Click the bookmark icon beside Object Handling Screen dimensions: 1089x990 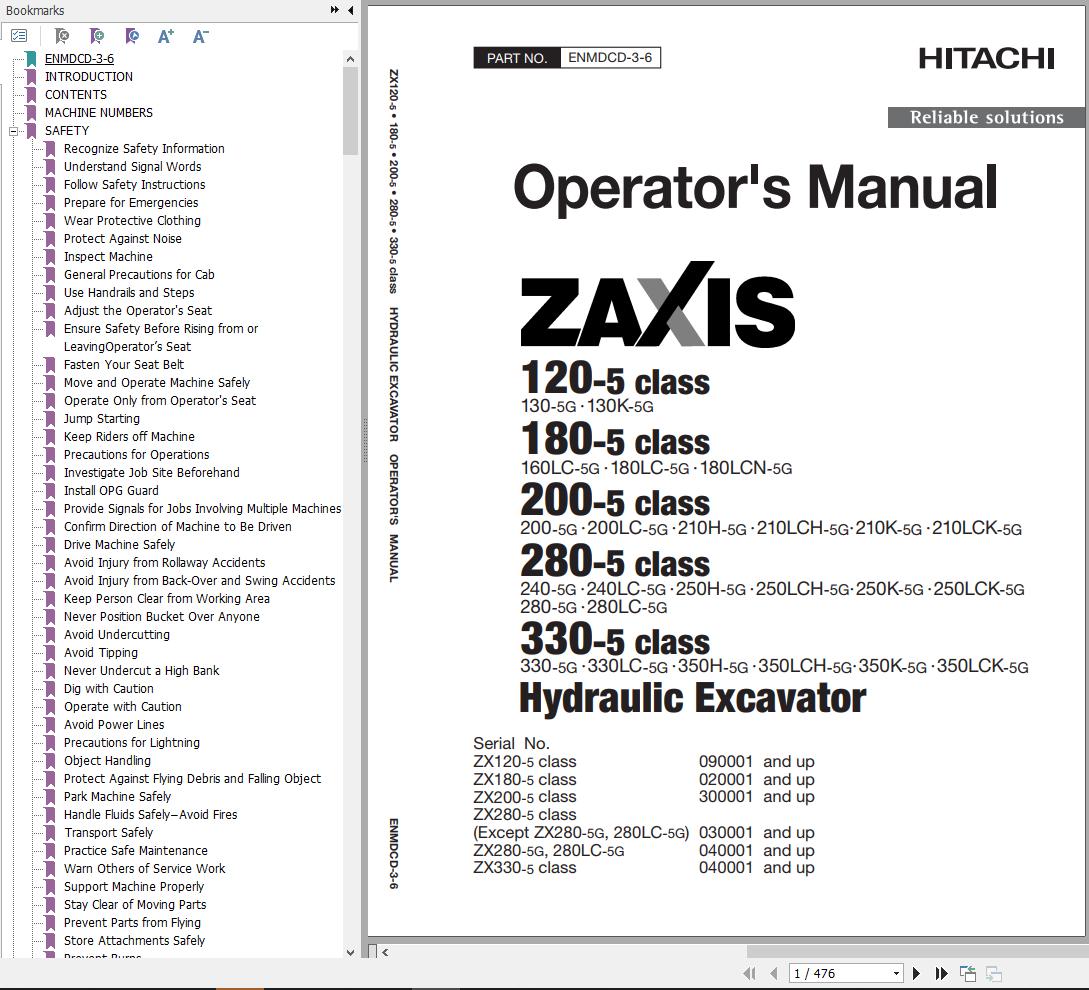(50, 761)
